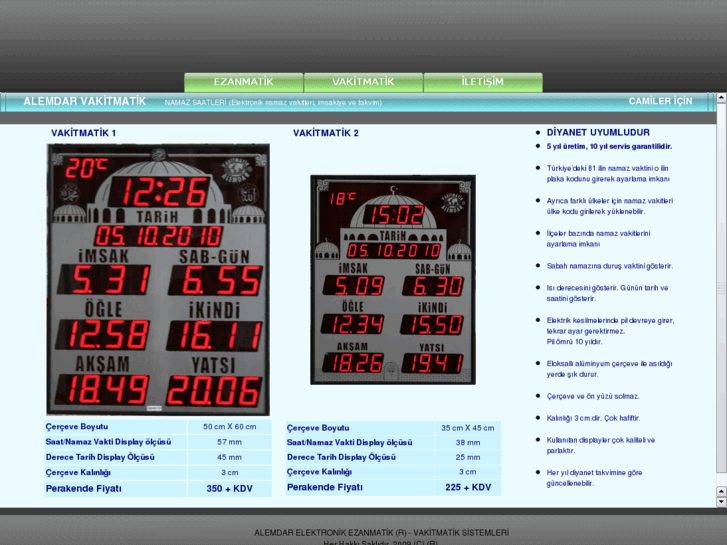Image resolution: width=727 pixels, height=545 pixels.
Task: Click the VAKİTMATİK 2 heading
Action: click(325, 133)
